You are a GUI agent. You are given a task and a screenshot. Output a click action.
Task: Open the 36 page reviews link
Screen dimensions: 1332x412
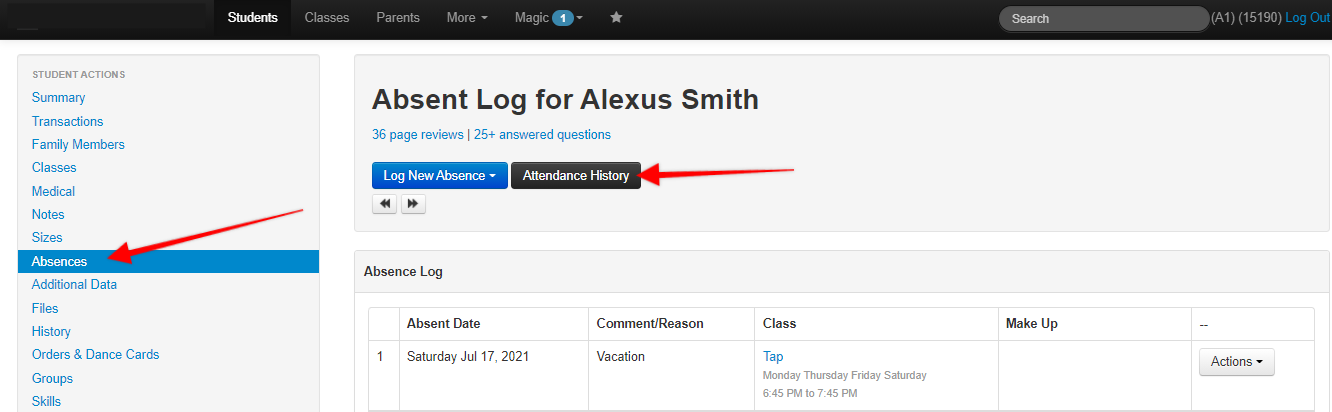[418, 134]
